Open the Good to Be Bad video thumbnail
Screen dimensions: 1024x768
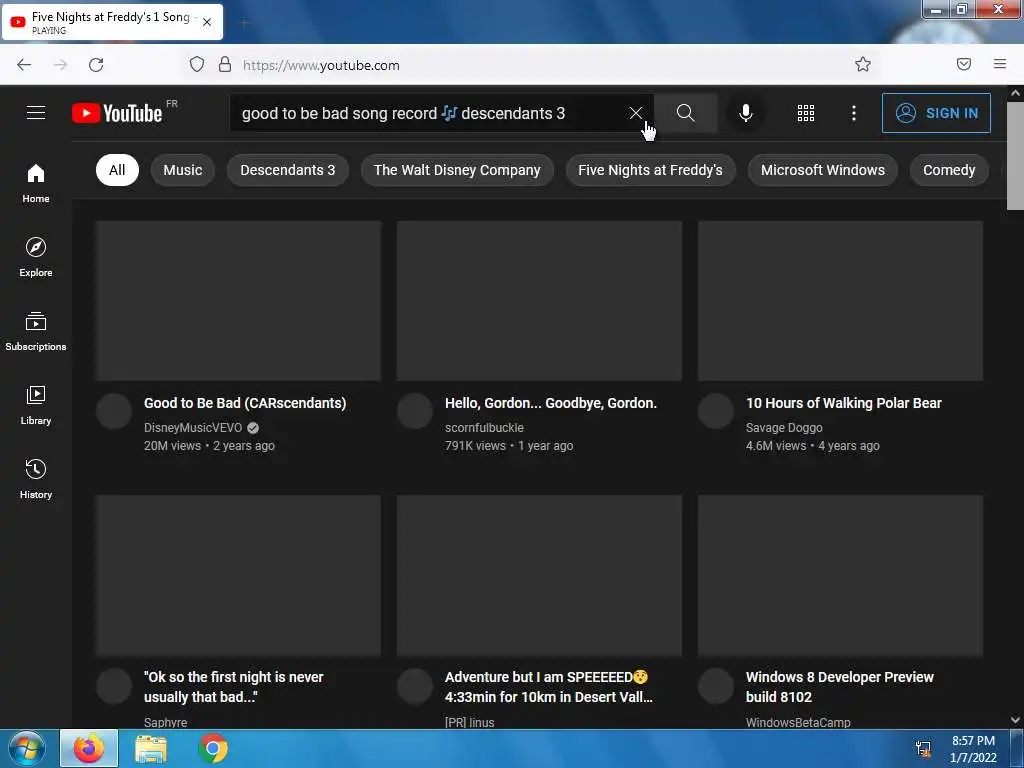[238, 300]
